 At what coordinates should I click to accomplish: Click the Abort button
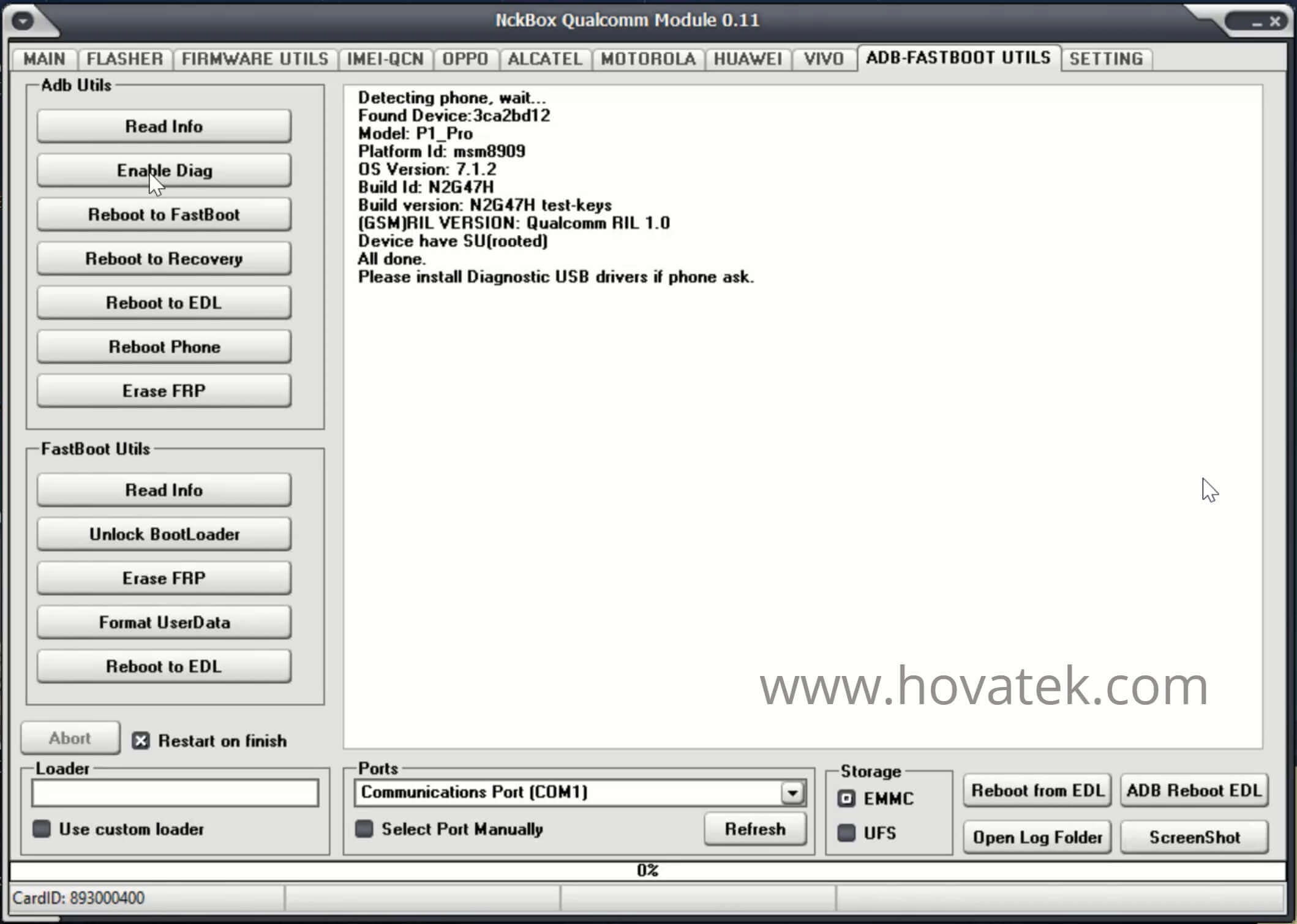coord(70,738)
